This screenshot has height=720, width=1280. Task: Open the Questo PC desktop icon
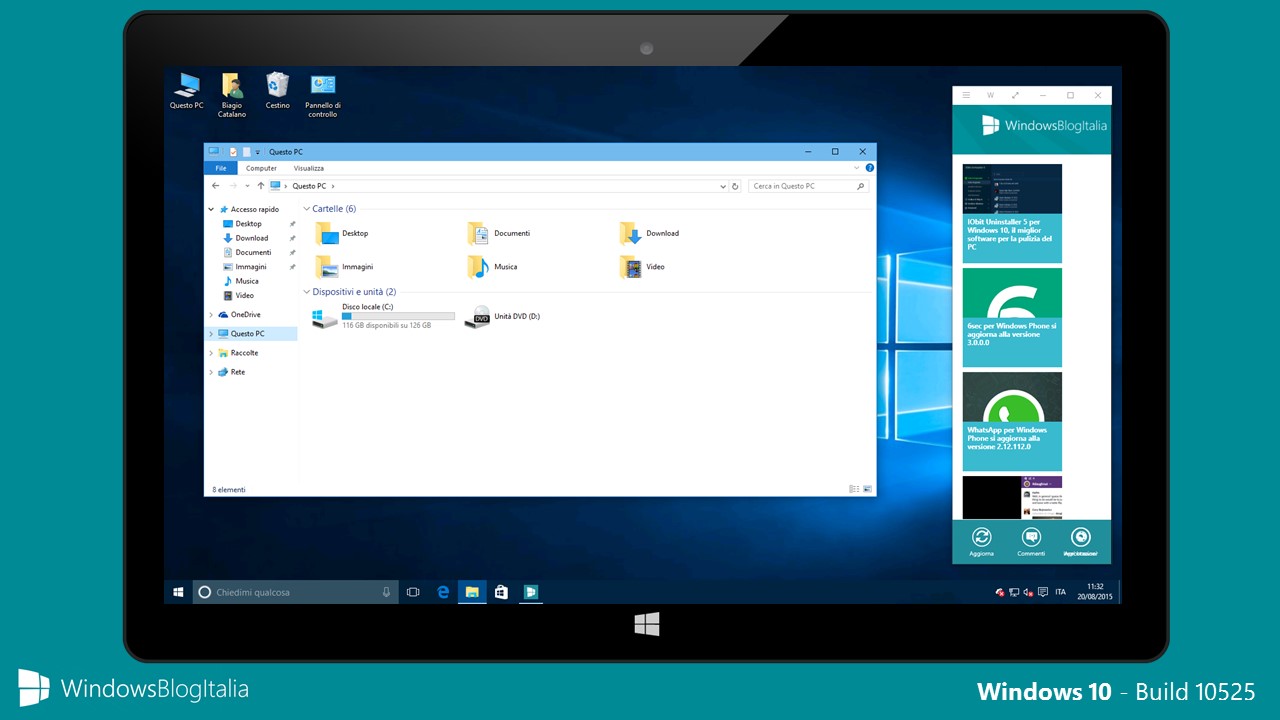tap(186, 90)
